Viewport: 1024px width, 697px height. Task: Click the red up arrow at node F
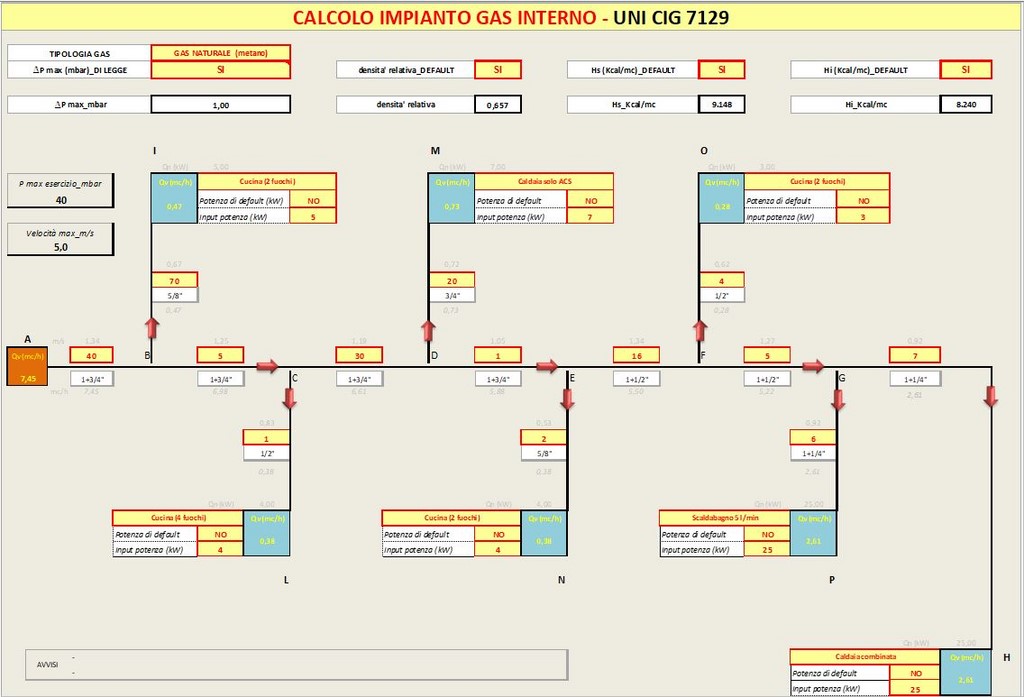[x=699, y=329]
